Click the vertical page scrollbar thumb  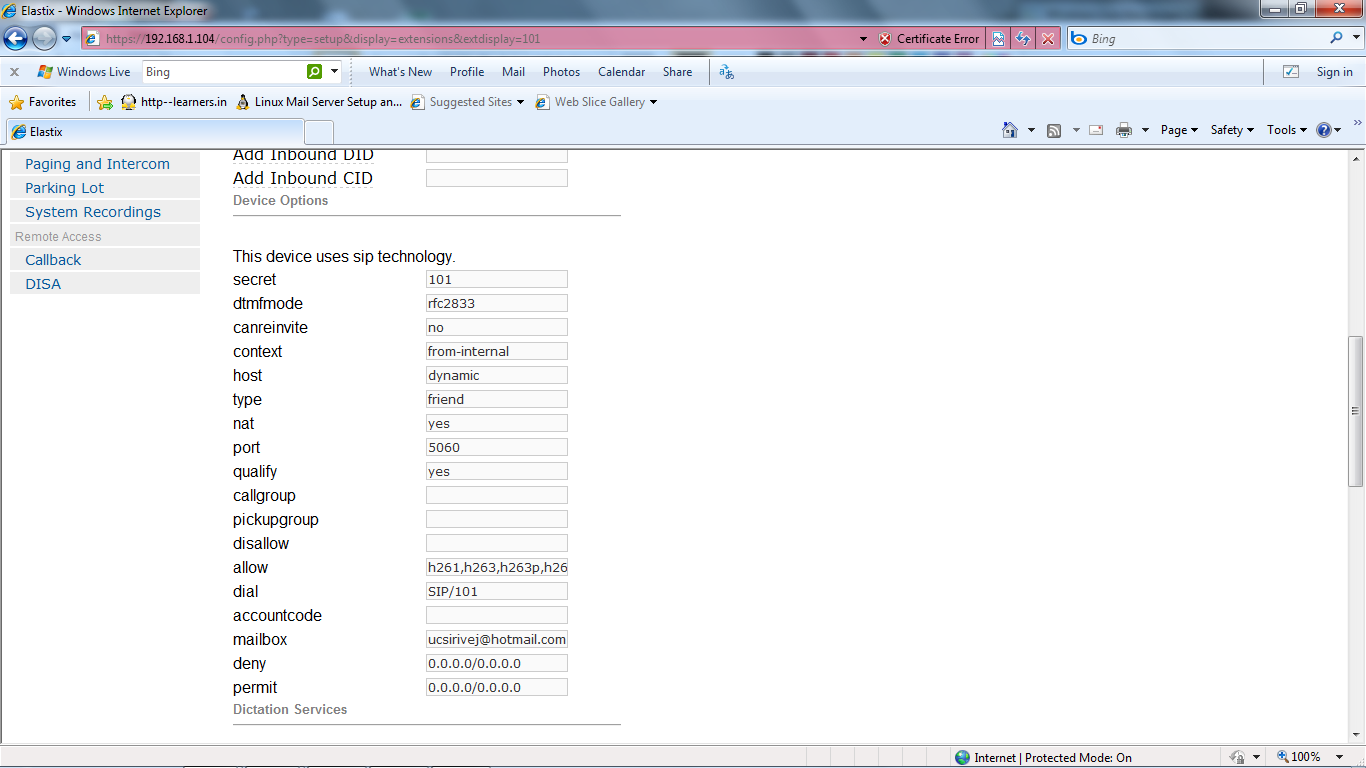click(x=1356, y=410)
